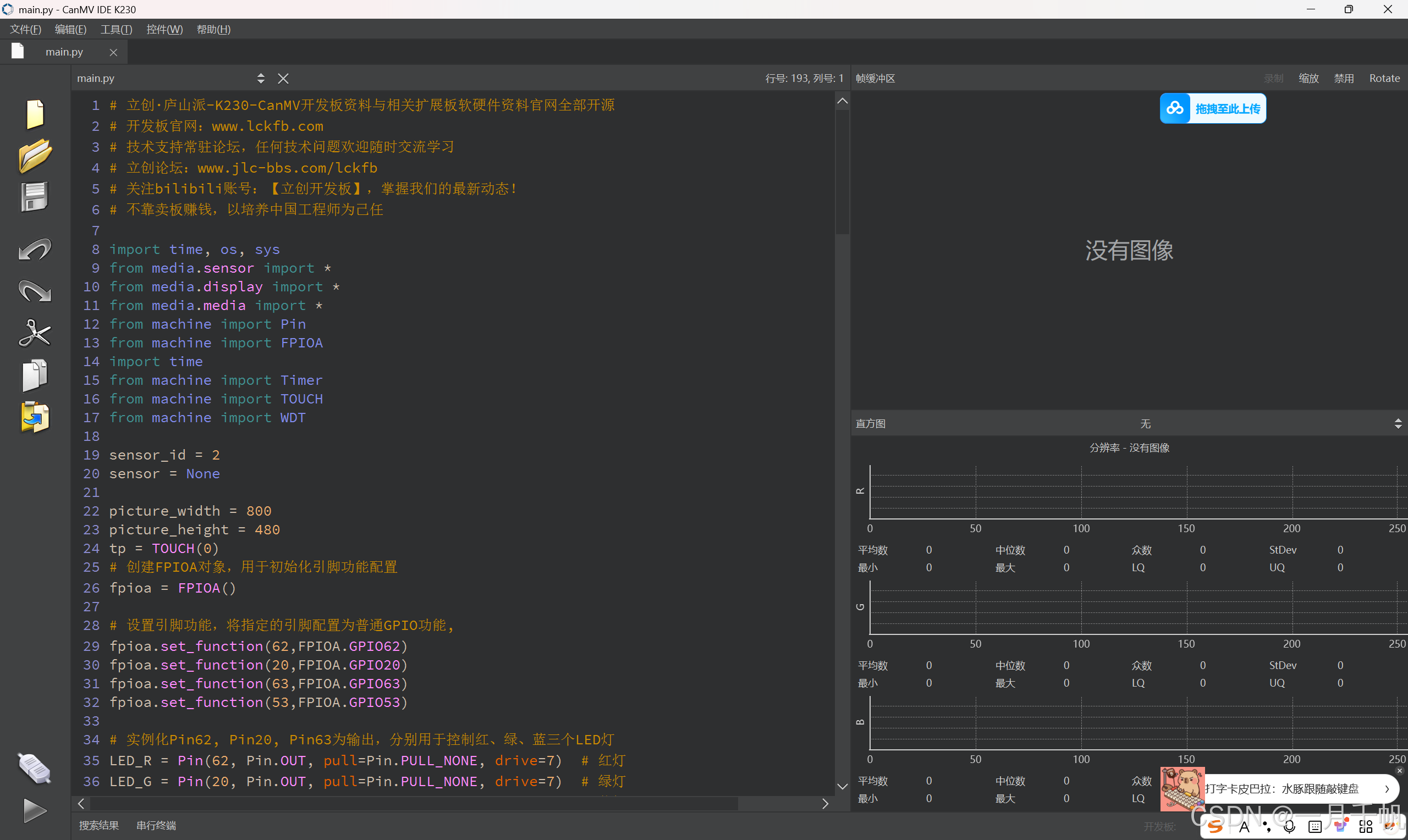Click the editor scroll down arrow
The height and width of the screenshot is (840, 1408).
pyautogui.click(x=842, y=786)
